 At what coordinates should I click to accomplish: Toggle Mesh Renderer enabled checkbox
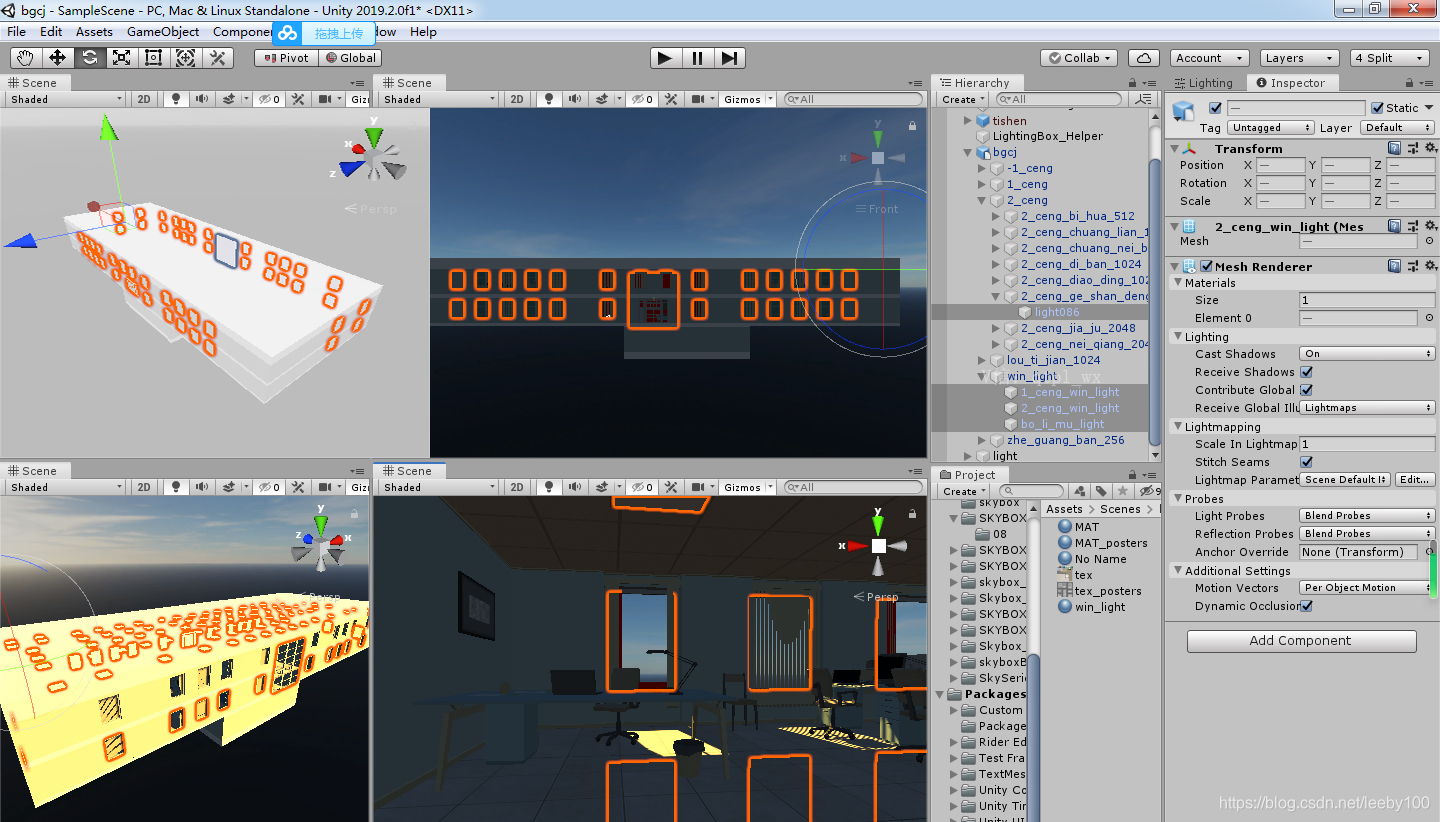pyautogui.click(x=1207, y=266)
